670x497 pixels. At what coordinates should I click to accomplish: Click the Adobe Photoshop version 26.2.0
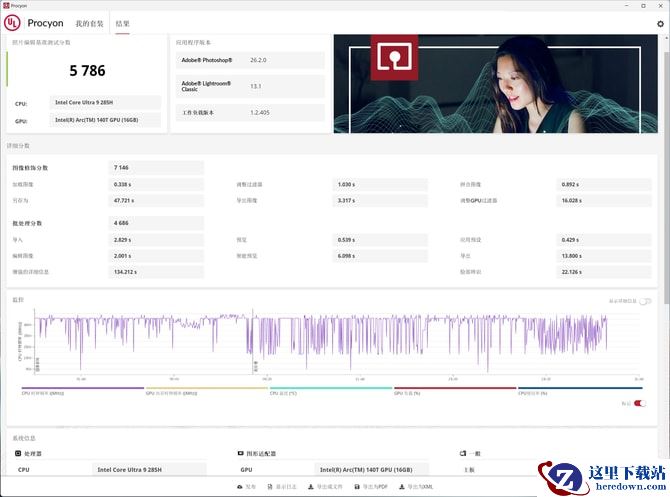258,60
